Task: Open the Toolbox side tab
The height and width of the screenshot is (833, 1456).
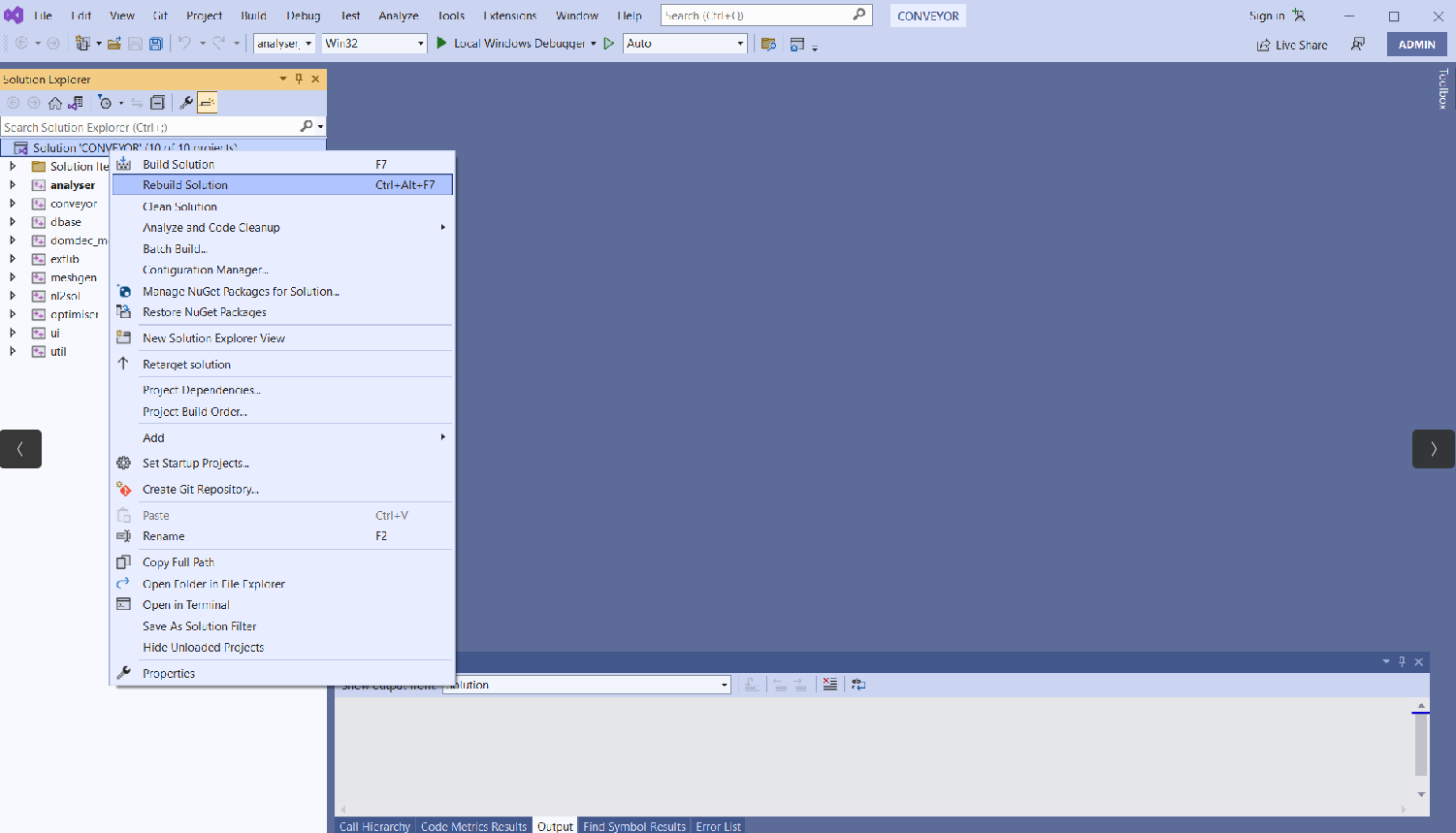Action: [x=1442, y=88]
